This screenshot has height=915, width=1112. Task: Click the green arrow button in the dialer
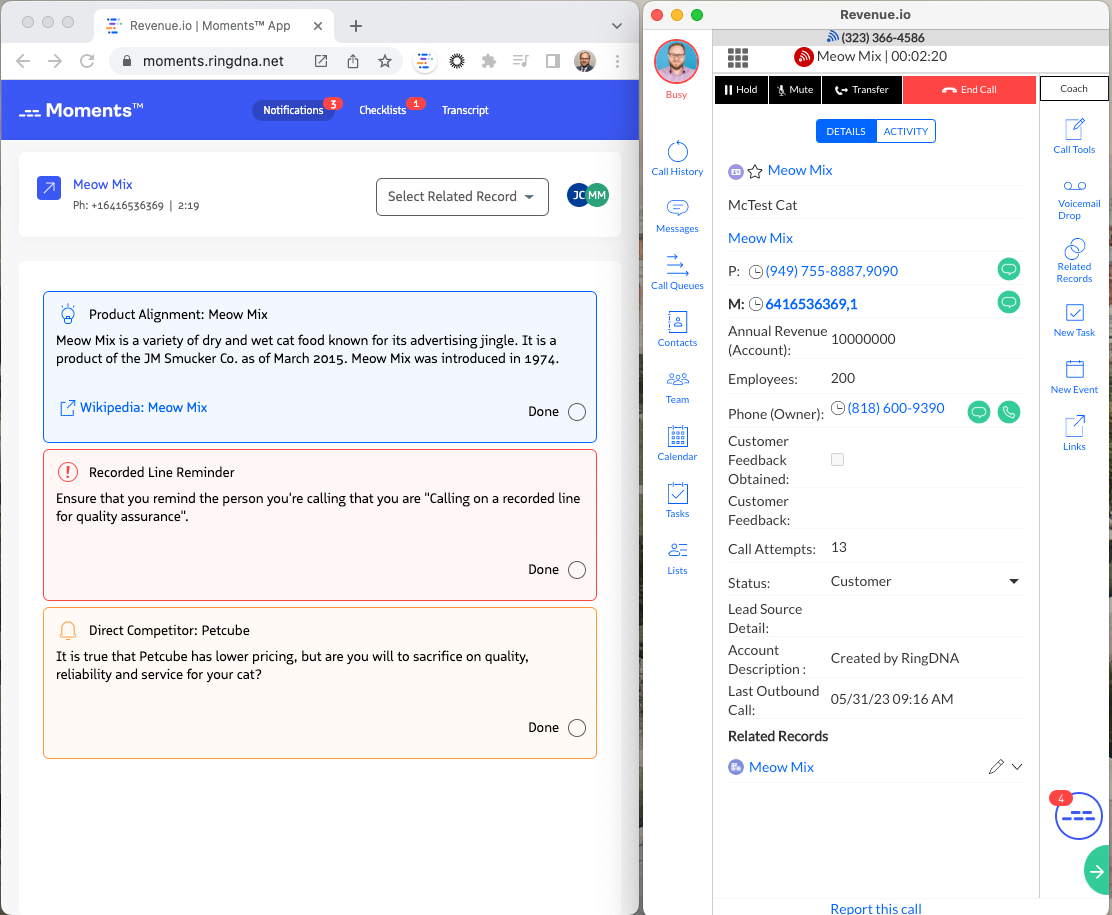1098,871
